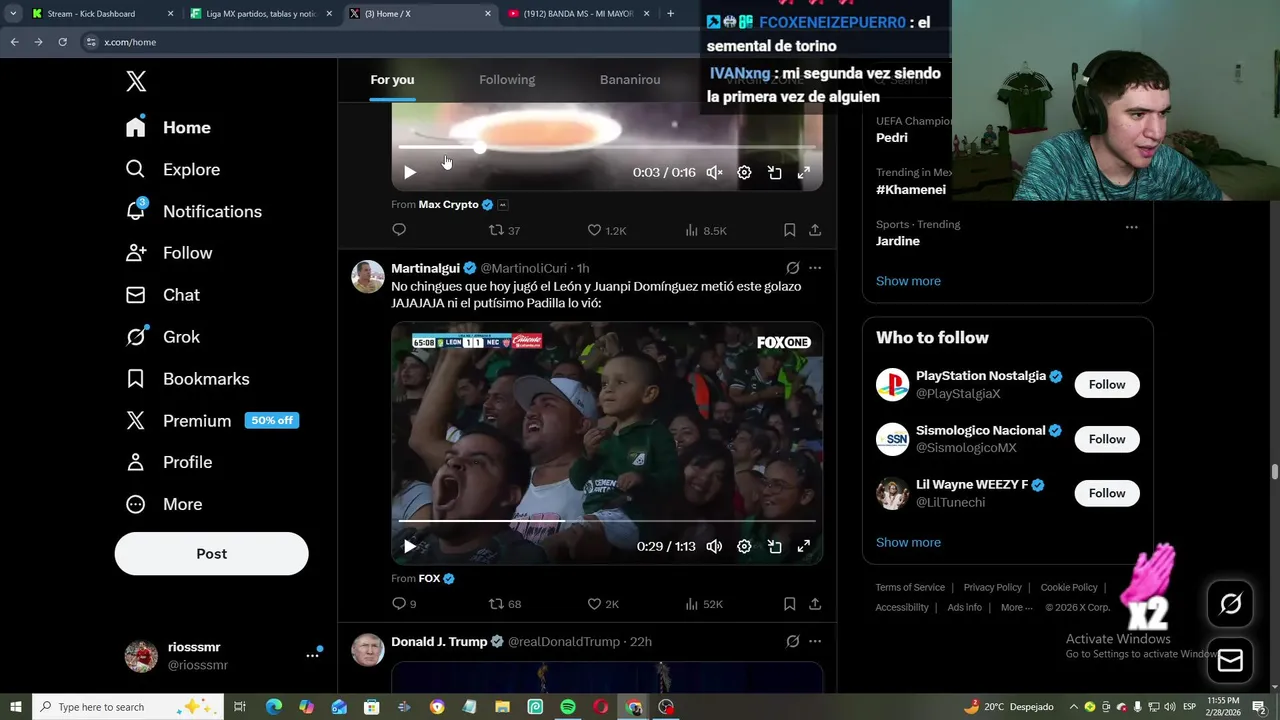Toggle picture-in-picture on Max Crypto video

click(774, 172)
